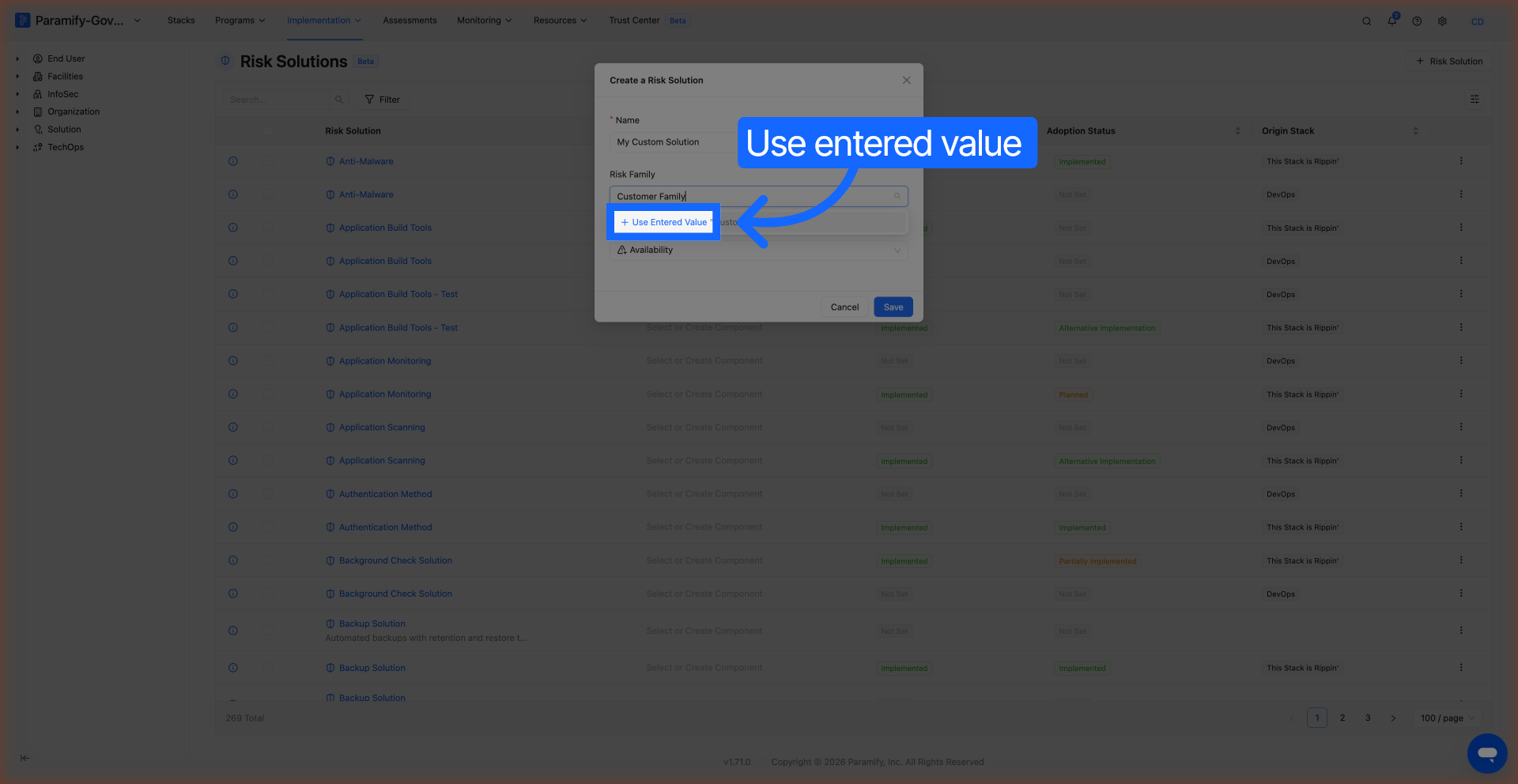Go to Assessments
The width and height of the screenshot is (1518, 784).
point(410,21)
